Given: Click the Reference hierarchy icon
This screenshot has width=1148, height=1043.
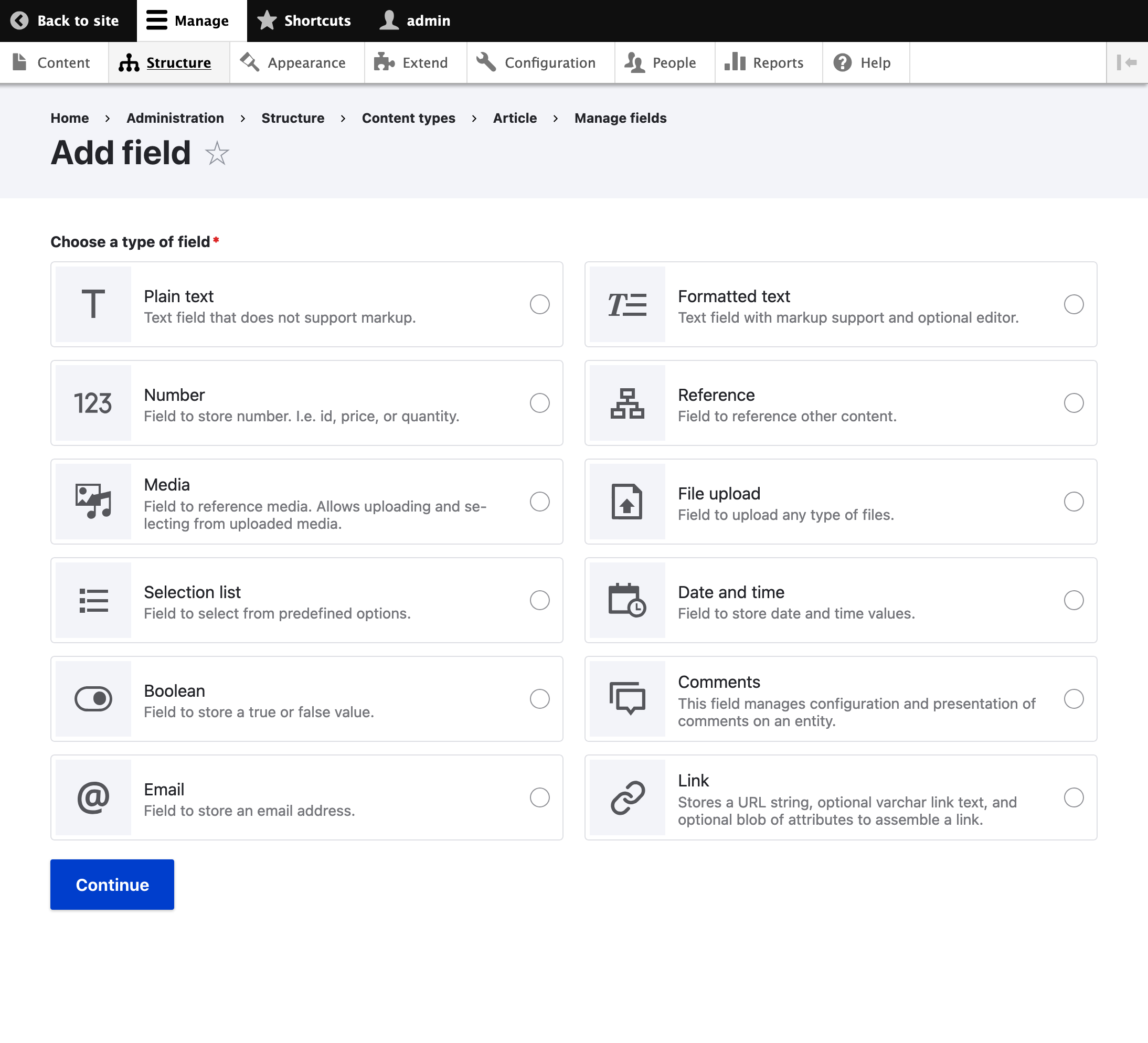Looking at the screenshot, I should [x=628, y=402].
